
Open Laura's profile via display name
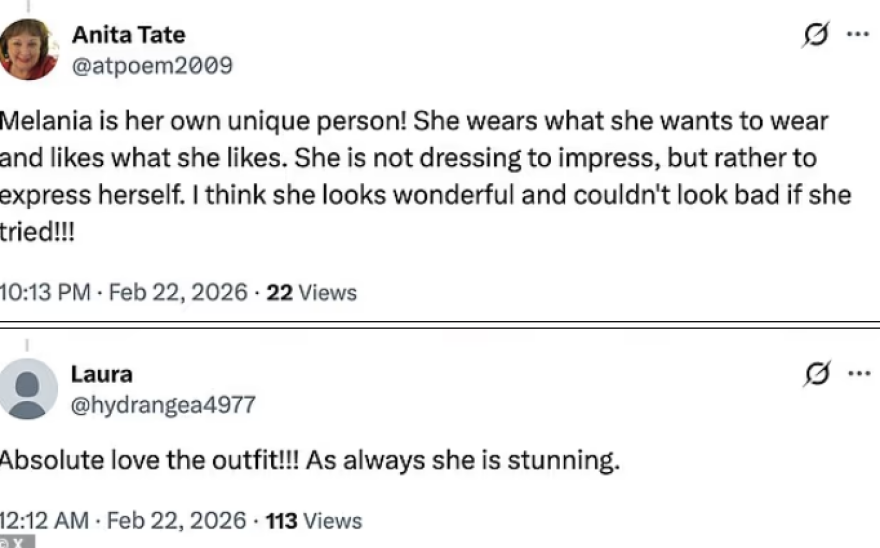(101, 374)
